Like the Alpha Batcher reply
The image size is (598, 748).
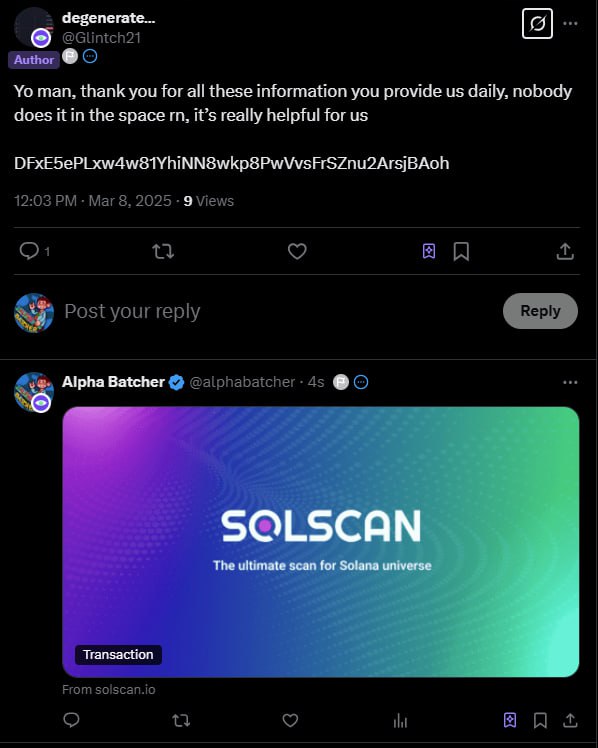tap(290, 720)
